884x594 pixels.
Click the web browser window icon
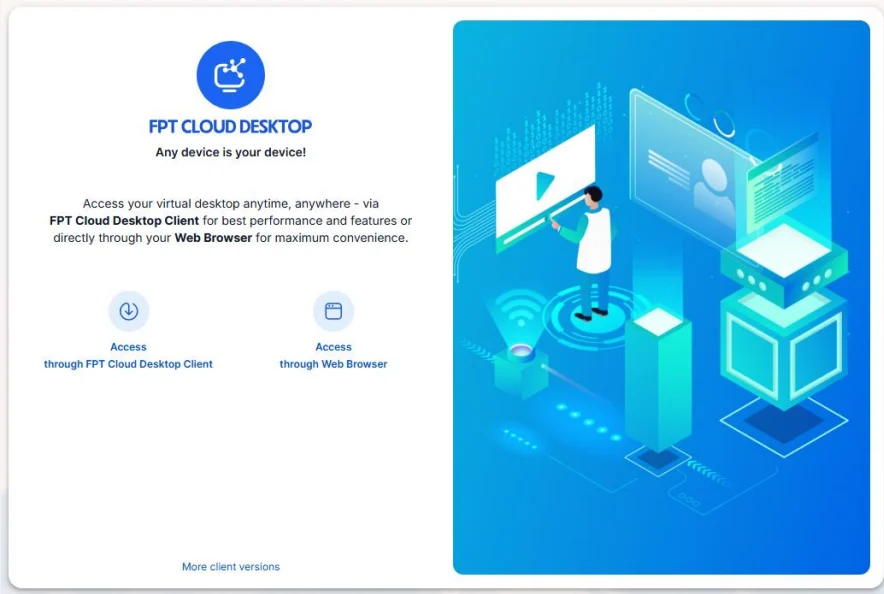[x=333, y=311]
